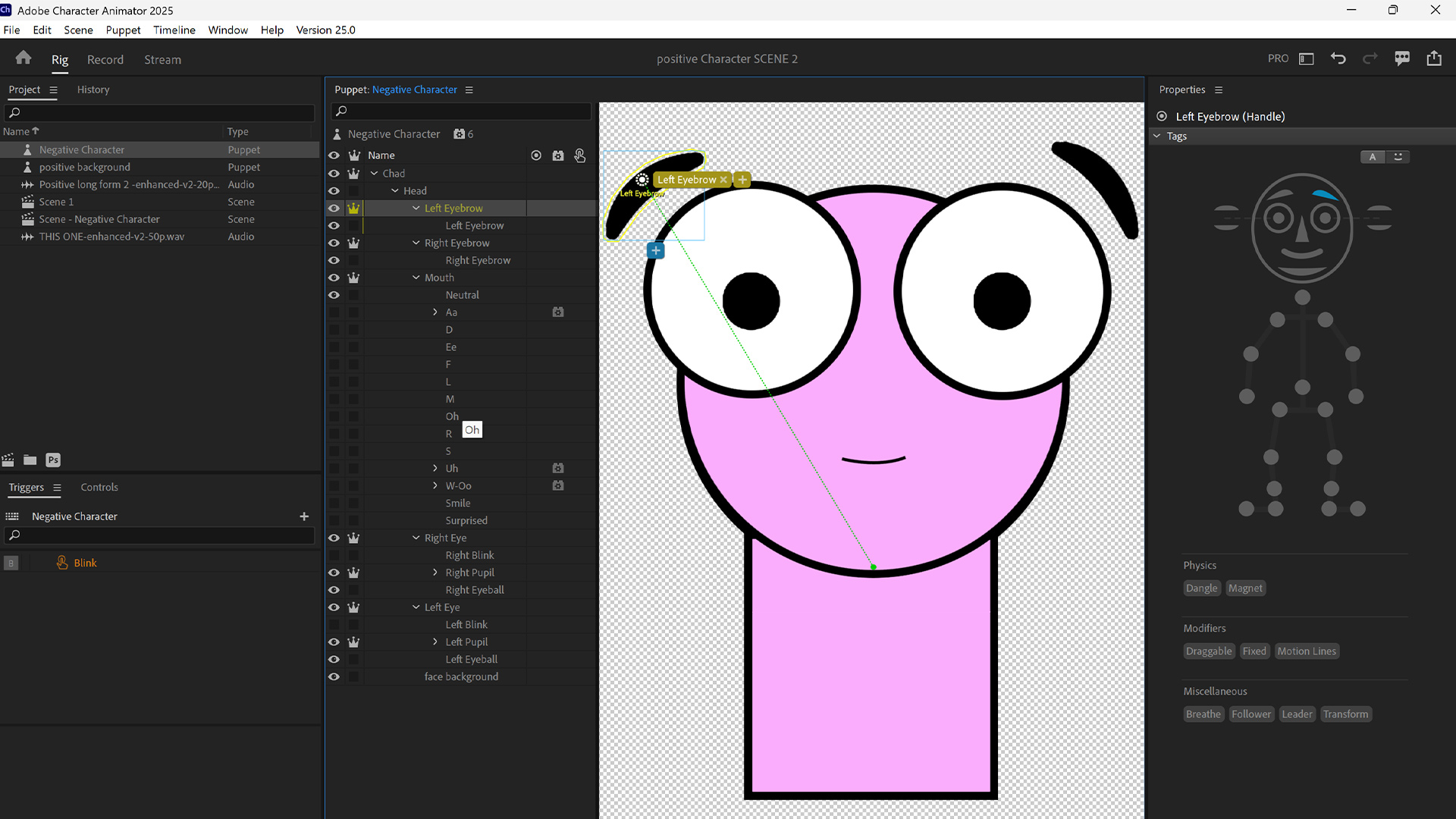Click the Redo arrow icon
The image size is (1456, 819).
pos(1370,58)
